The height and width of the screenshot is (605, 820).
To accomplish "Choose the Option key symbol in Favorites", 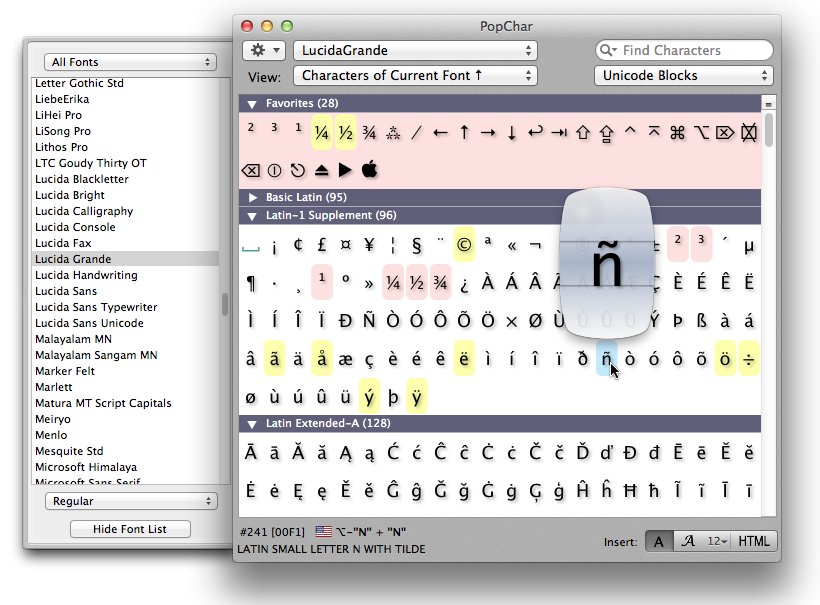I will tap(701, 132).
